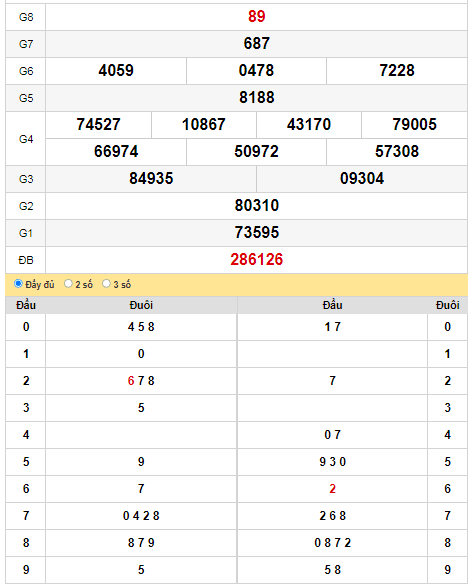Click the red special prize number 286126
The height and width of the screenshot is (588, 472).
point(256,260)
